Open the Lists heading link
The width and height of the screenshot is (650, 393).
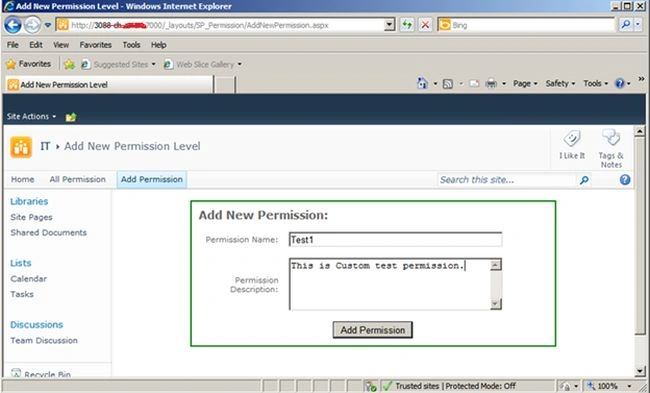coord(21,263)
